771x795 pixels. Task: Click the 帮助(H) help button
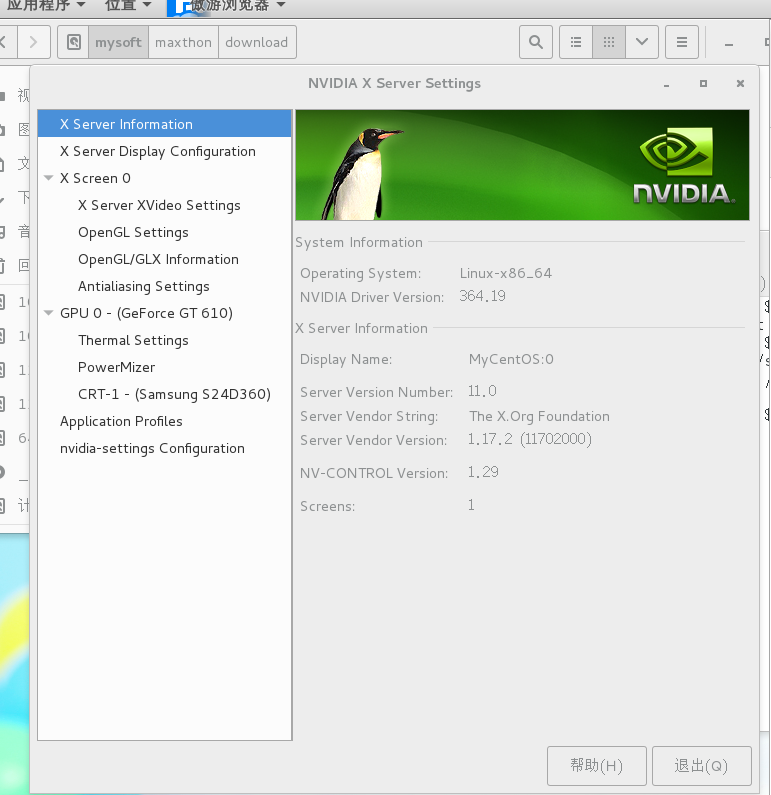point(597,765)
